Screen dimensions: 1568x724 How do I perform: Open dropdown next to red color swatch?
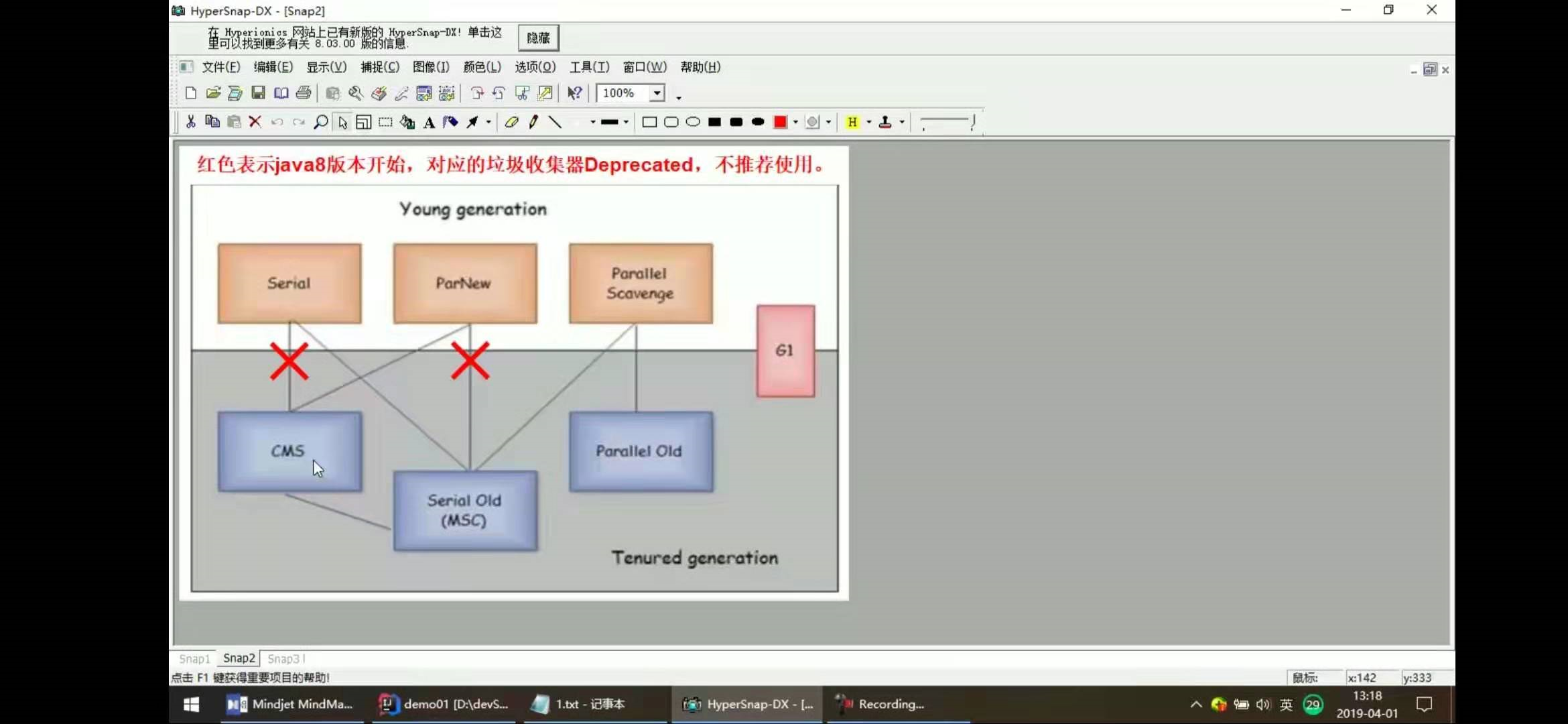(x=795, y=122)
